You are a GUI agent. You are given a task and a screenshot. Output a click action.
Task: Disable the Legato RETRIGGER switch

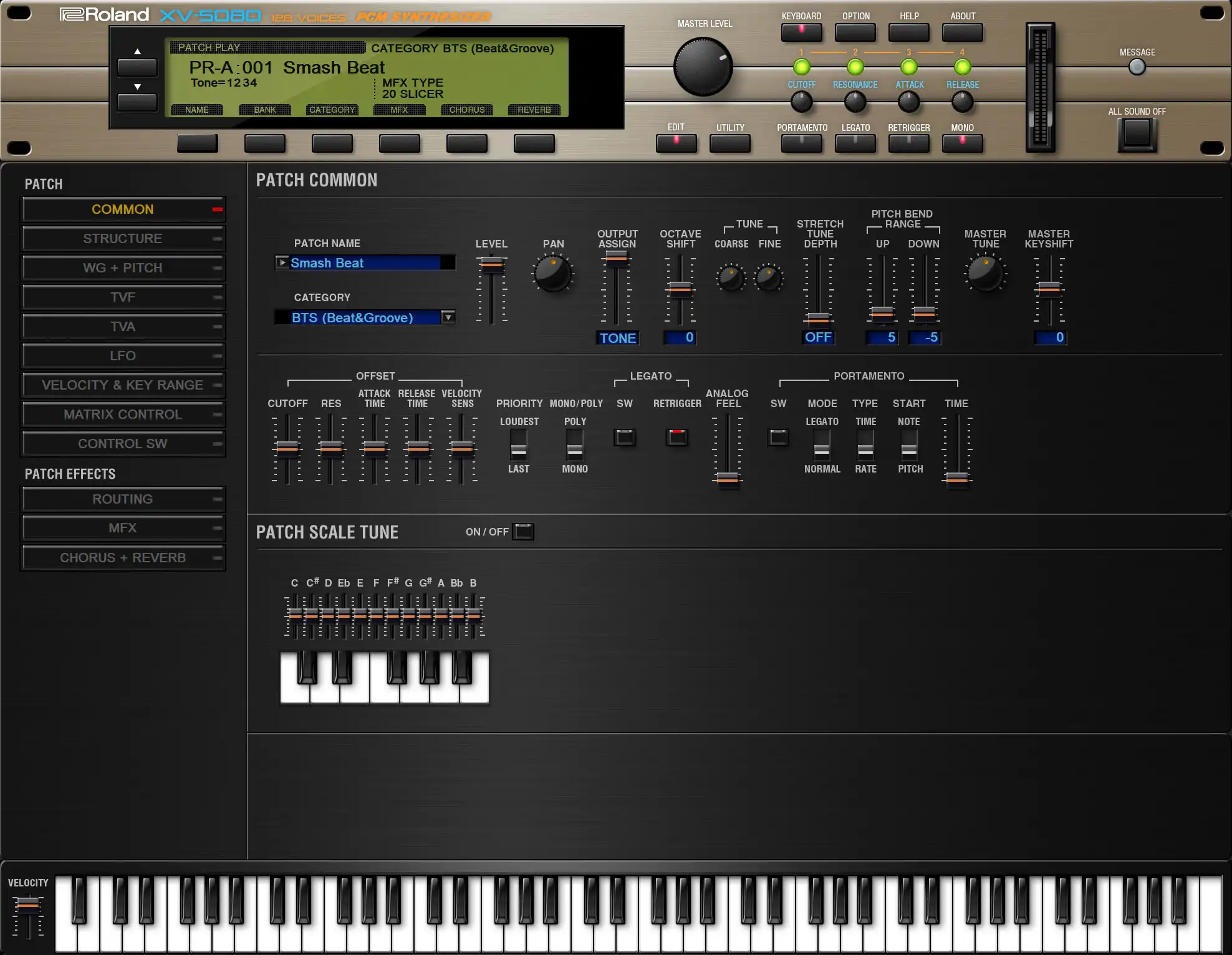(x=677, y=437)
